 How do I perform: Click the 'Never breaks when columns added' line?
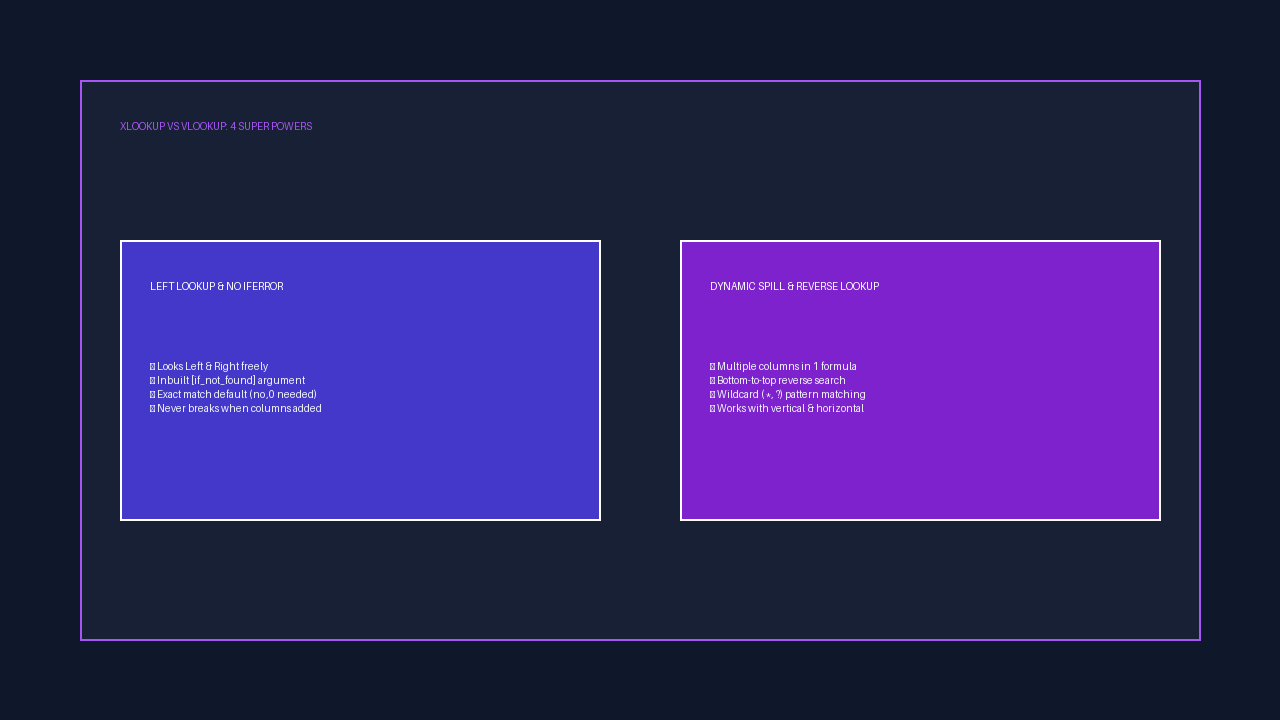239,409
